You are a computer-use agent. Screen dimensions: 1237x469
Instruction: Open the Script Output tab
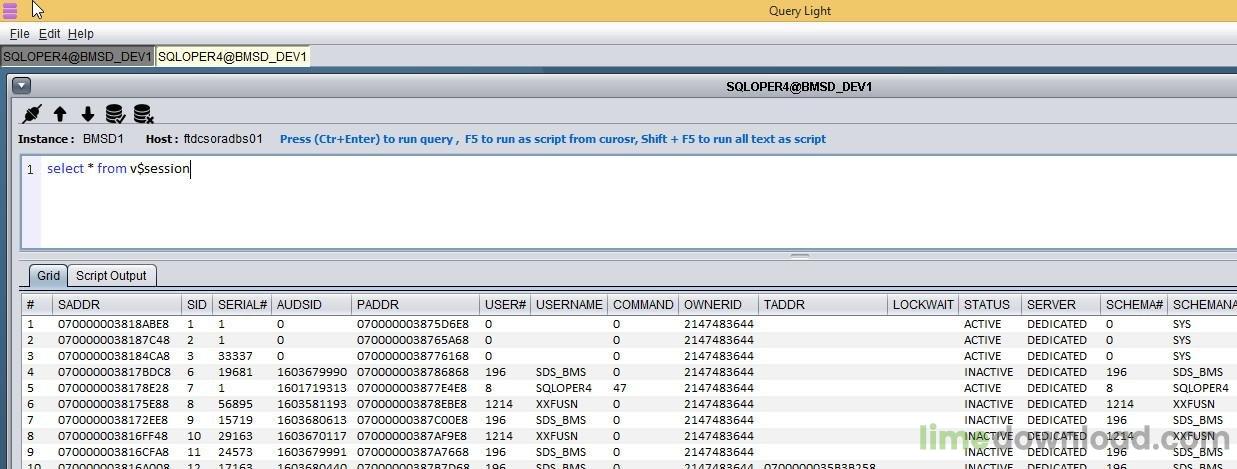(111, 276)
